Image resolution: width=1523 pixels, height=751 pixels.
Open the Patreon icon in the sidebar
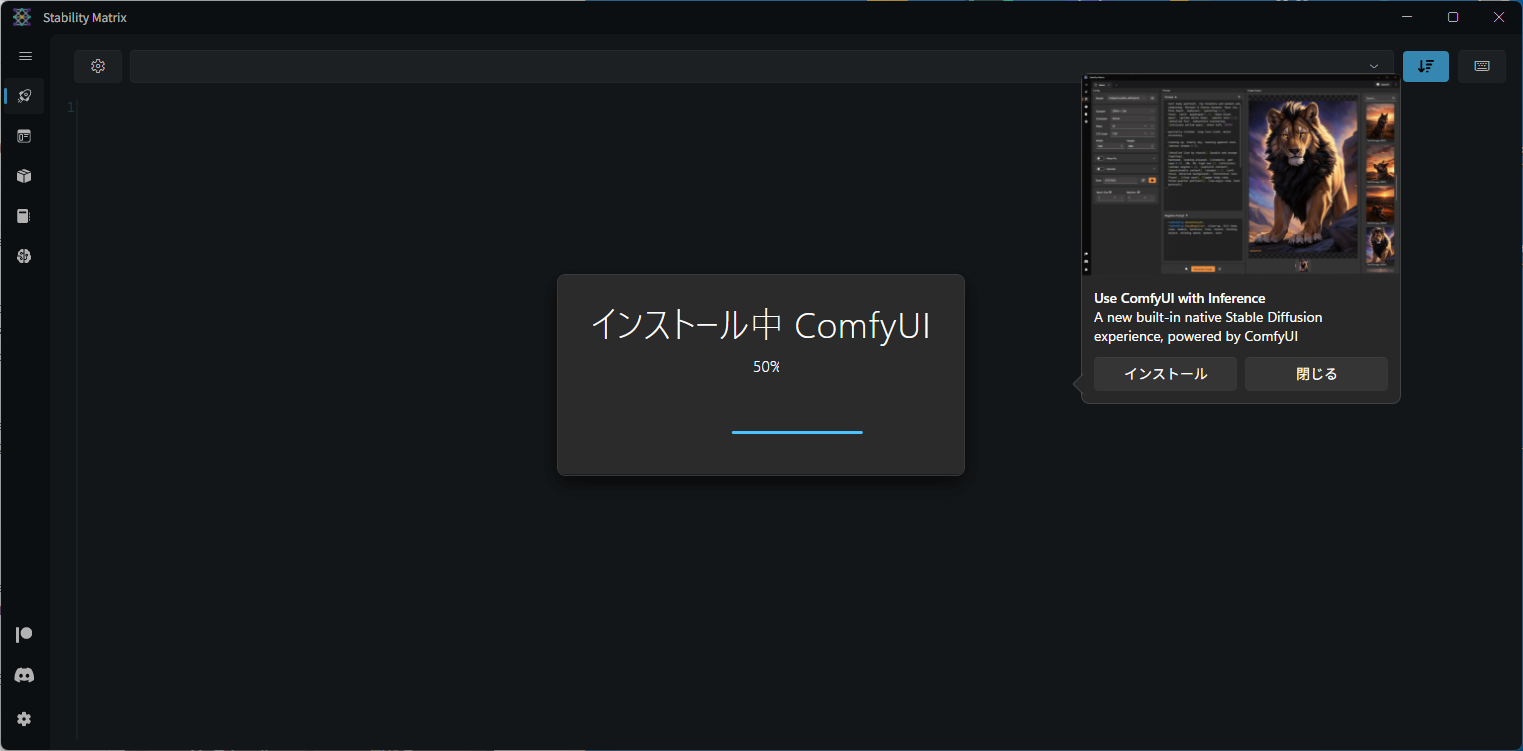(24, 633)
